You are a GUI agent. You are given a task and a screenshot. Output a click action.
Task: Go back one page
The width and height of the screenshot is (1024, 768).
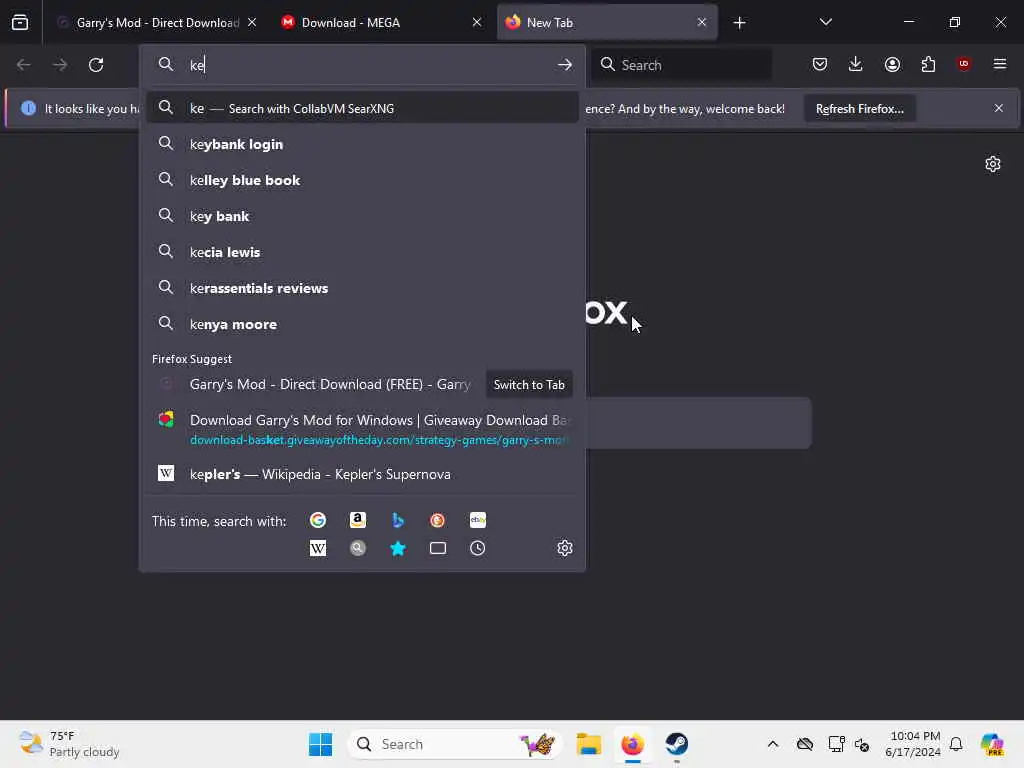pyautogui.click(x=24, y=65)
